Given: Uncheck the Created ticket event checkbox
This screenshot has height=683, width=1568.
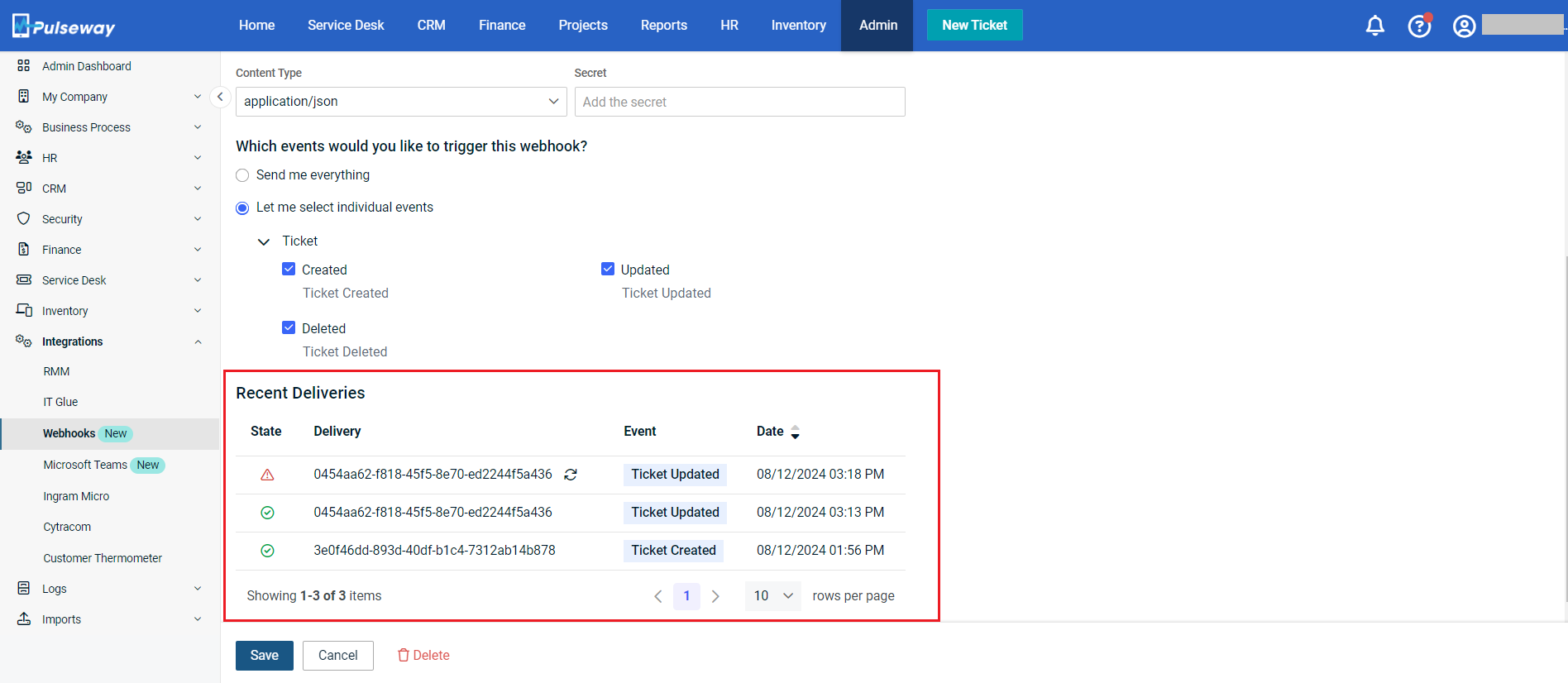Looking at the screenshot, I should coord(289,269).
